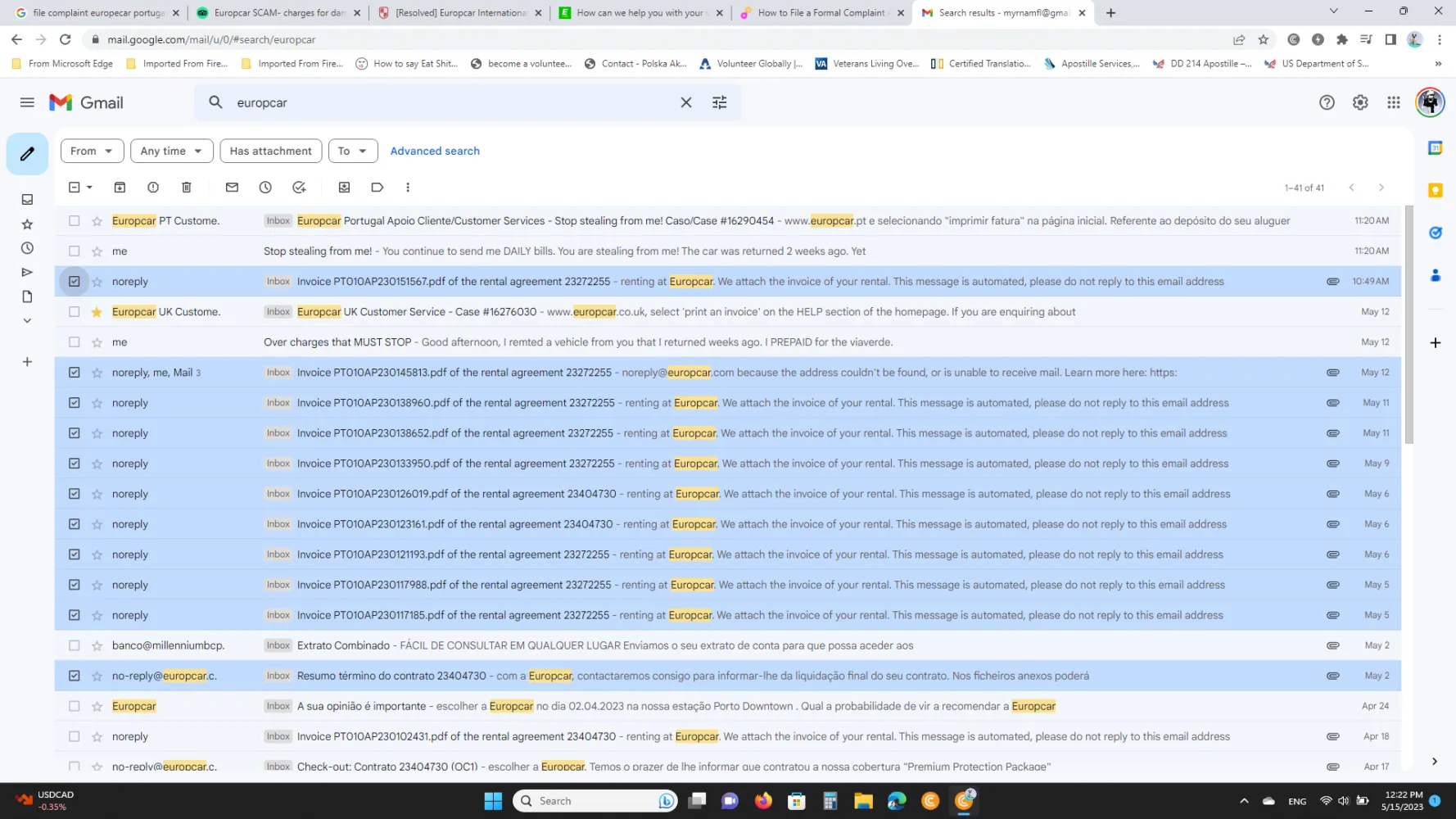The width and height of the screenshot is (1456, 819).
Task: Get add-ons with side panel plus
Action: point(1435,342)
